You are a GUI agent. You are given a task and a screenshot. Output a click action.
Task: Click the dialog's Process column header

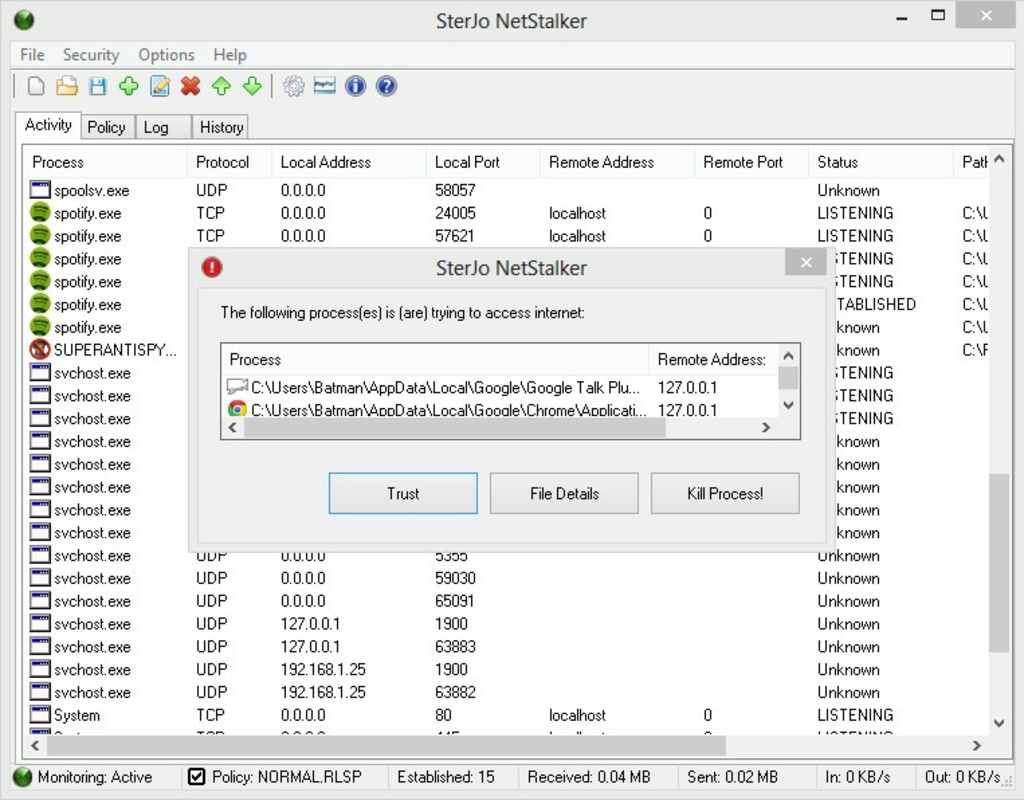click(435, 359)
